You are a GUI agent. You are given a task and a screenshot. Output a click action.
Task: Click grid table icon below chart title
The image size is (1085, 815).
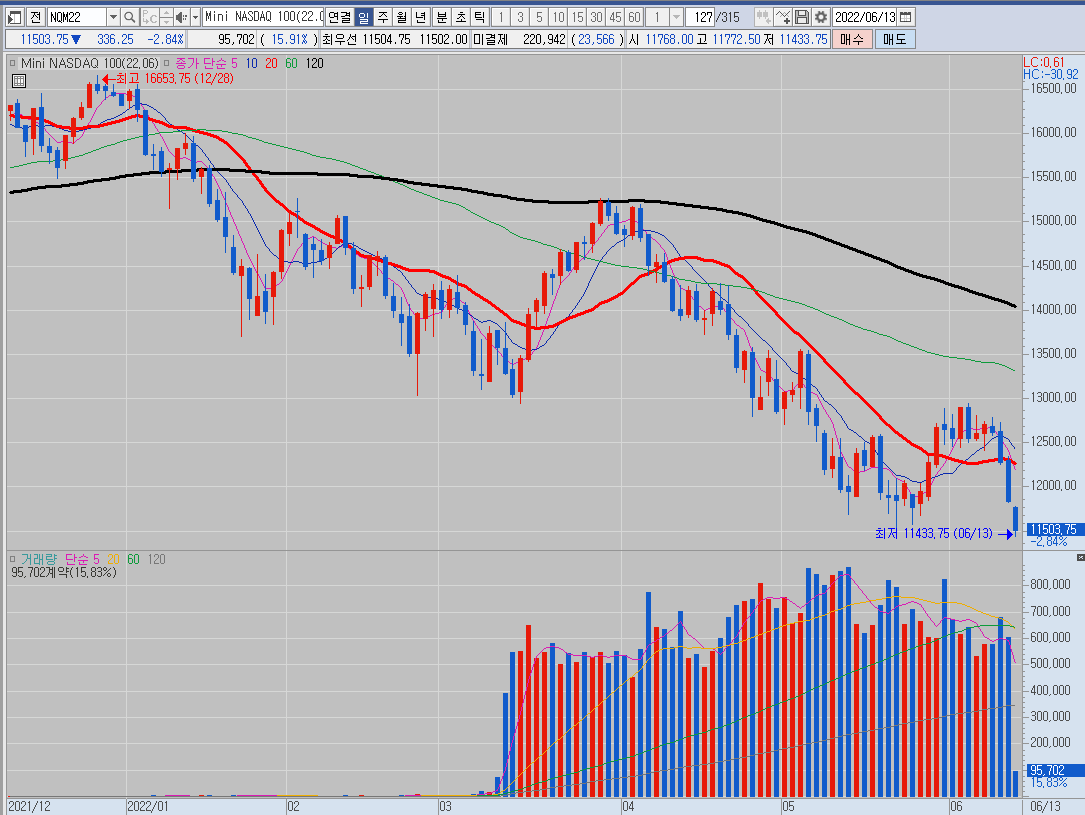(x=19, y=81)
